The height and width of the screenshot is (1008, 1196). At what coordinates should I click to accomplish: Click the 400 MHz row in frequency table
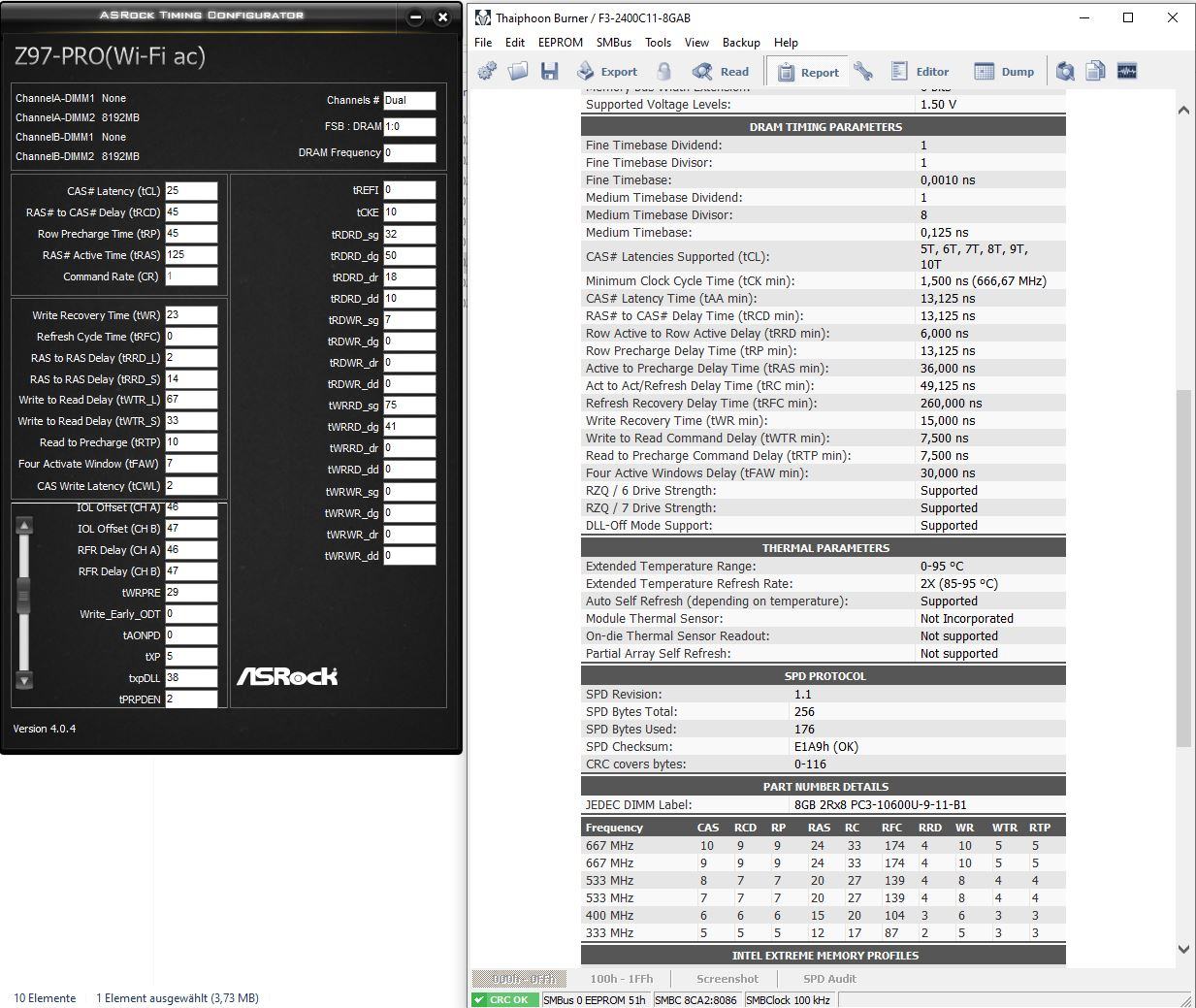(x=824, y=916)
